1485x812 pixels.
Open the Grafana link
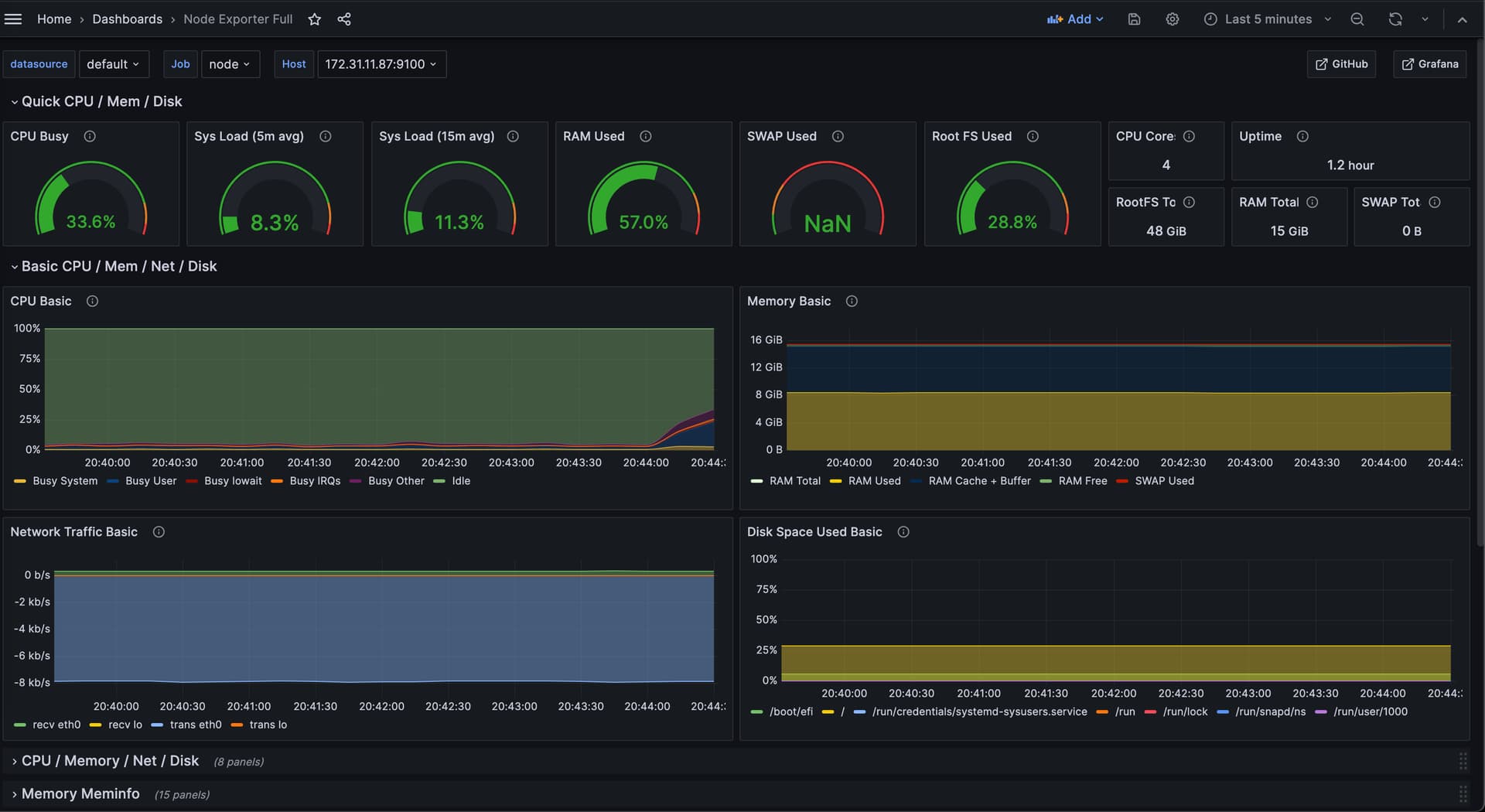[x=1429, y=64]
